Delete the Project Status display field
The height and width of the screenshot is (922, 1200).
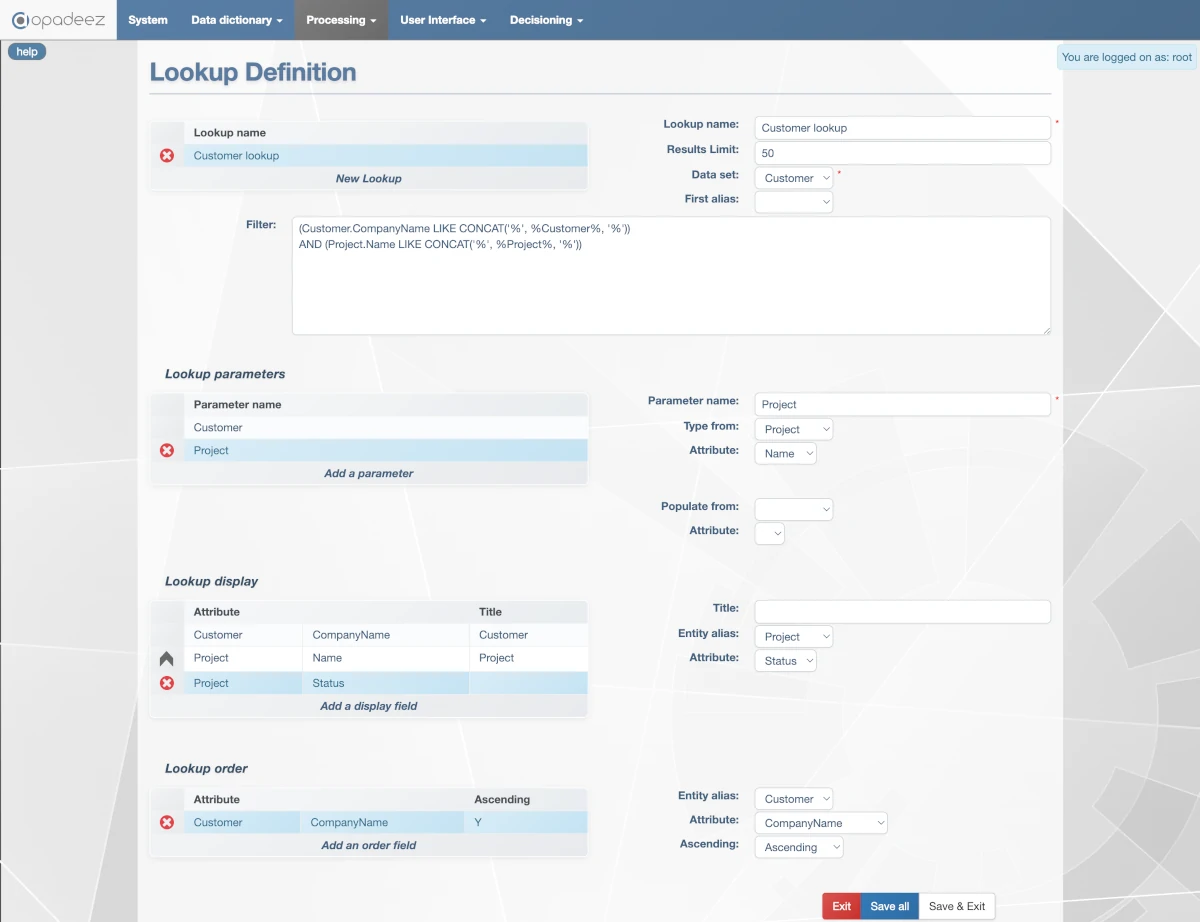[x=167, y=683]
